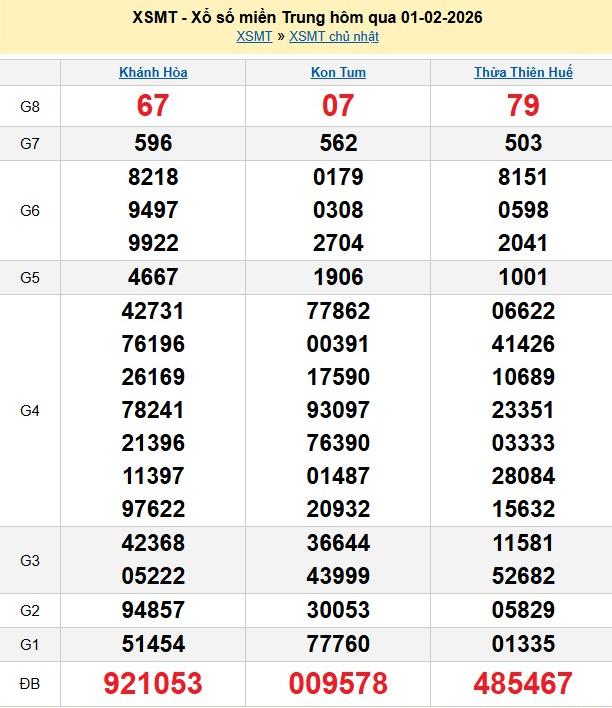Select G3 number 42368

point(153,543)
